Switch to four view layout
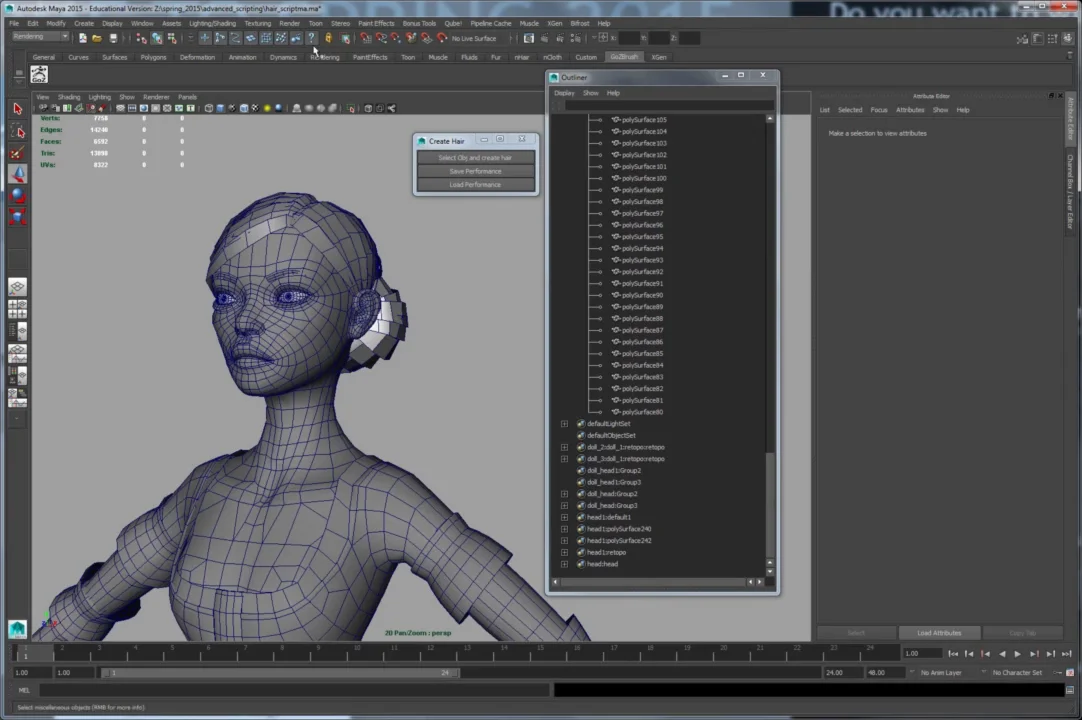Viewport: 1082px width, 720px height. point(17,309)
